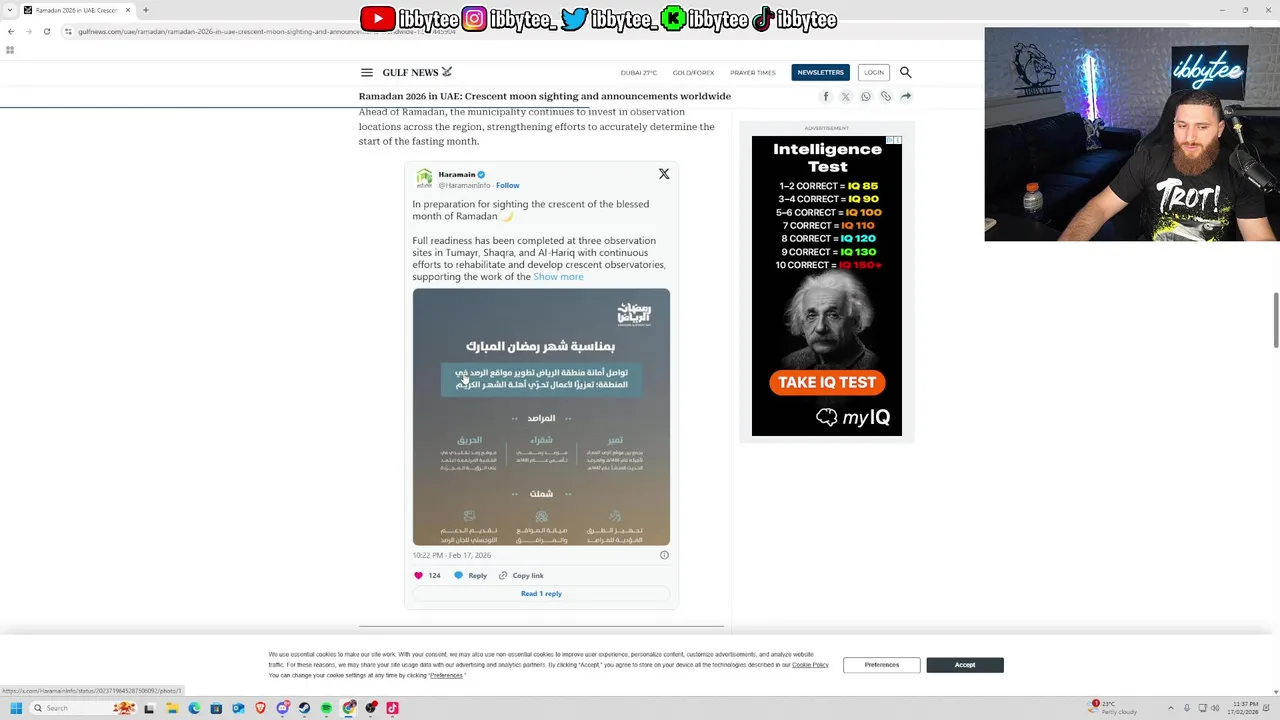Share the article via WhatsApp
Viewport: 1280px width, 720px height.
(x=866, y=96)
